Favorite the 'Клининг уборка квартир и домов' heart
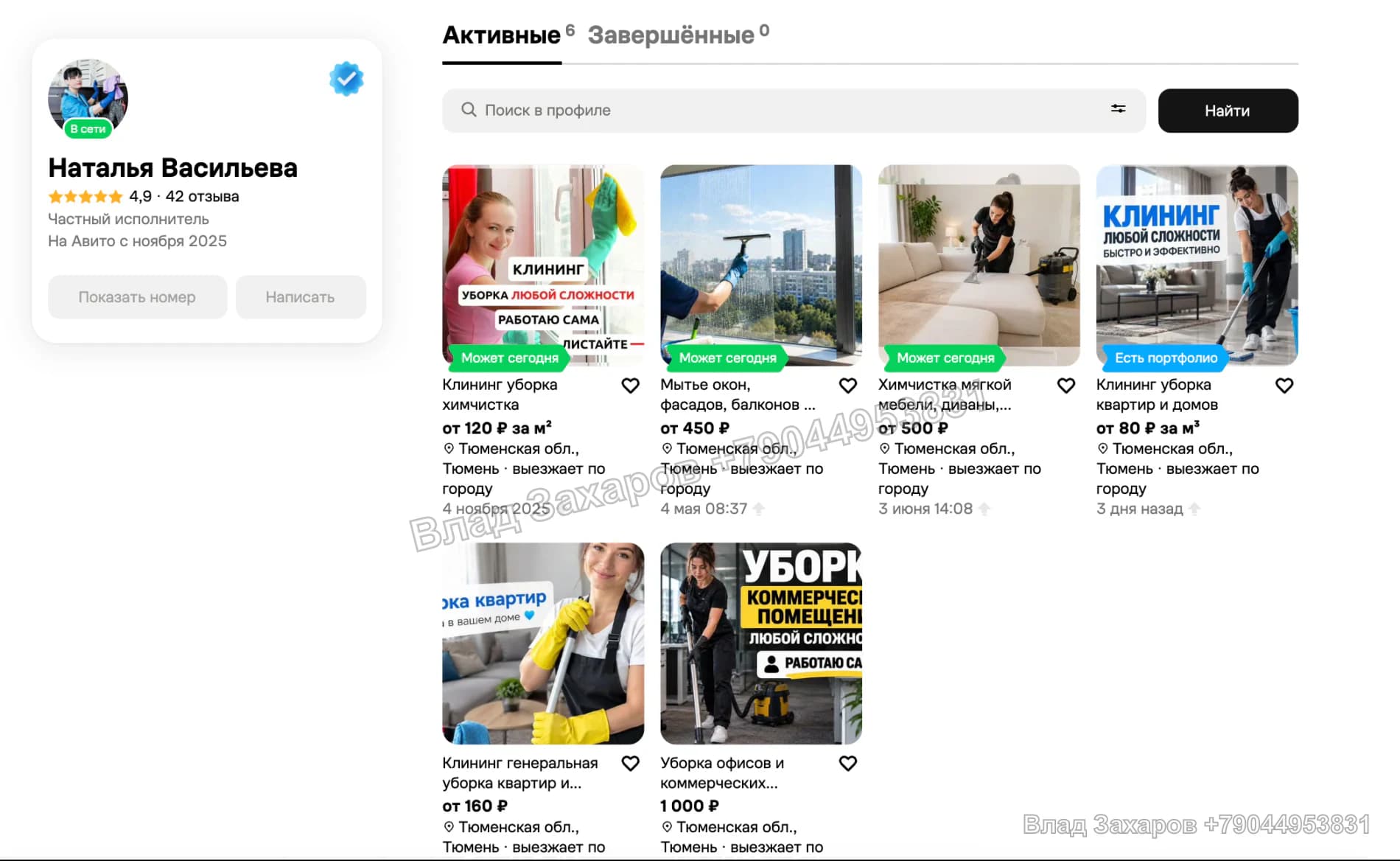1400x861 pixels. [x=1284, y=386]
